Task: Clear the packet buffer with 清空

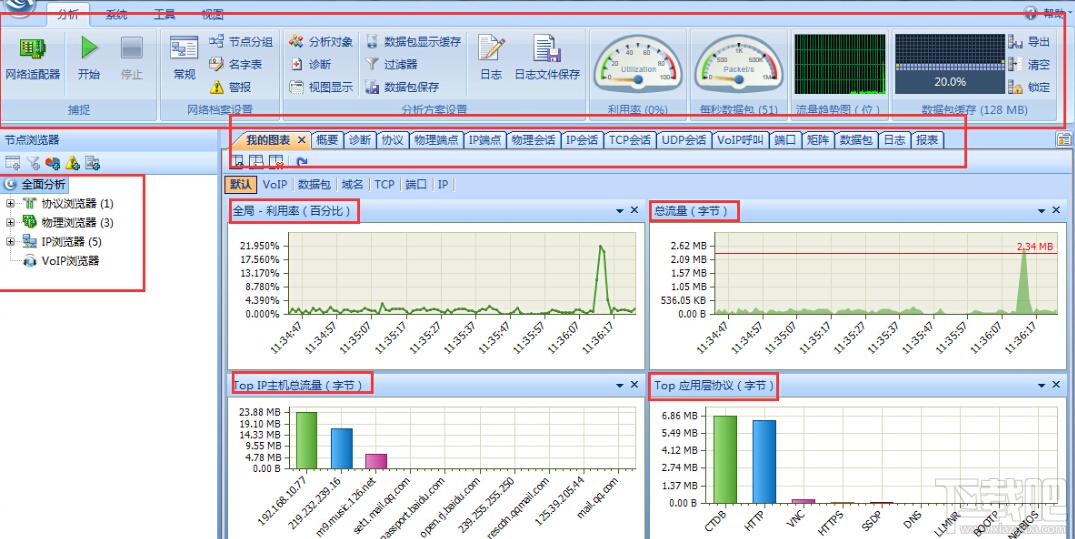Action: 1029,64
